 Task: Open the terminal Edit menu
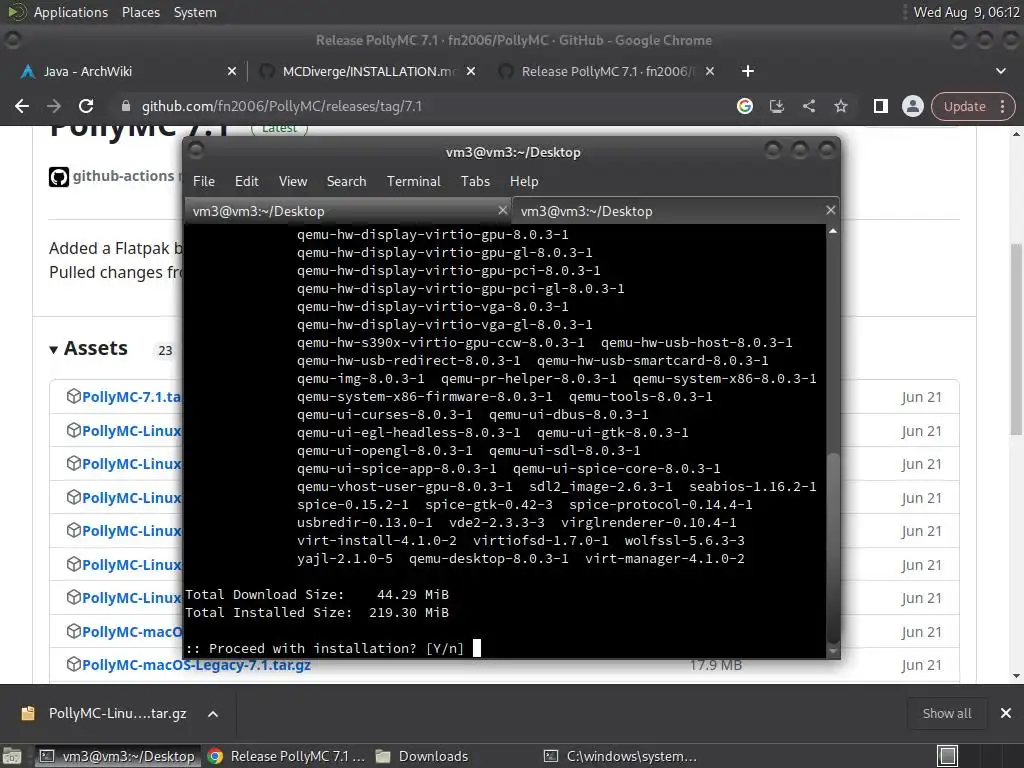click(x=246, y=182)
